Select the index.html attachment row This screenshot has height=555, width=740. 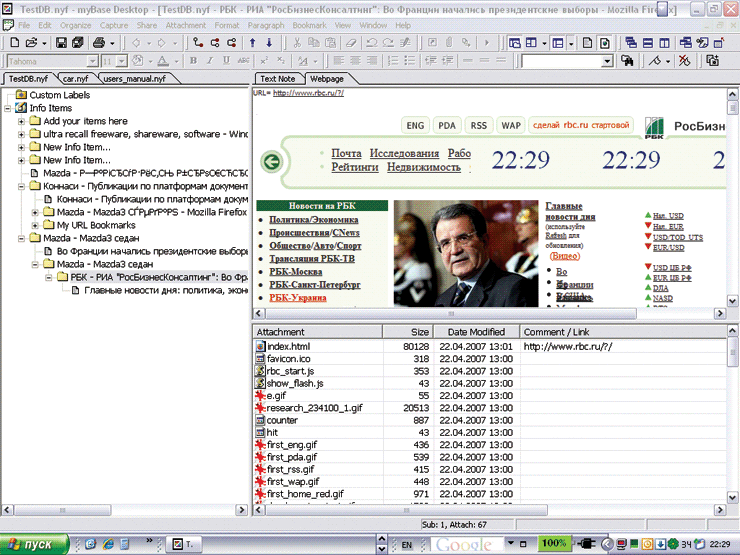(489, 346)
